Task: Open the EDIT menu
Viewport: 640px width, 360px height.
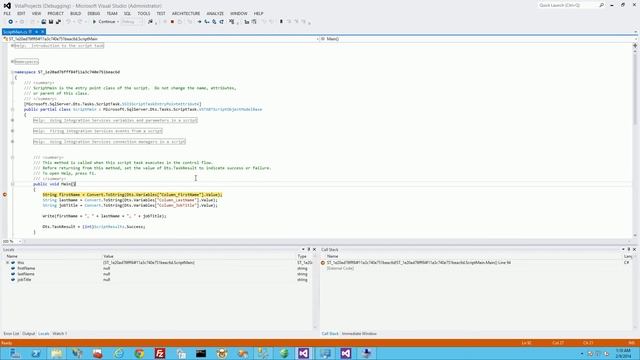Action: click(x=21, y=13)
